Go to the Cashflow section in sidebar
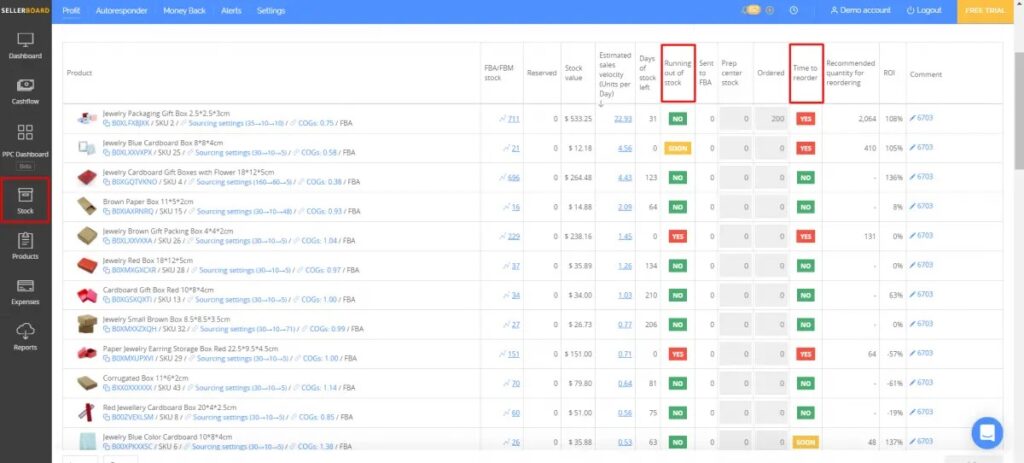The height and width of the screenshot is (463, 1024). [x=26, y=91]
